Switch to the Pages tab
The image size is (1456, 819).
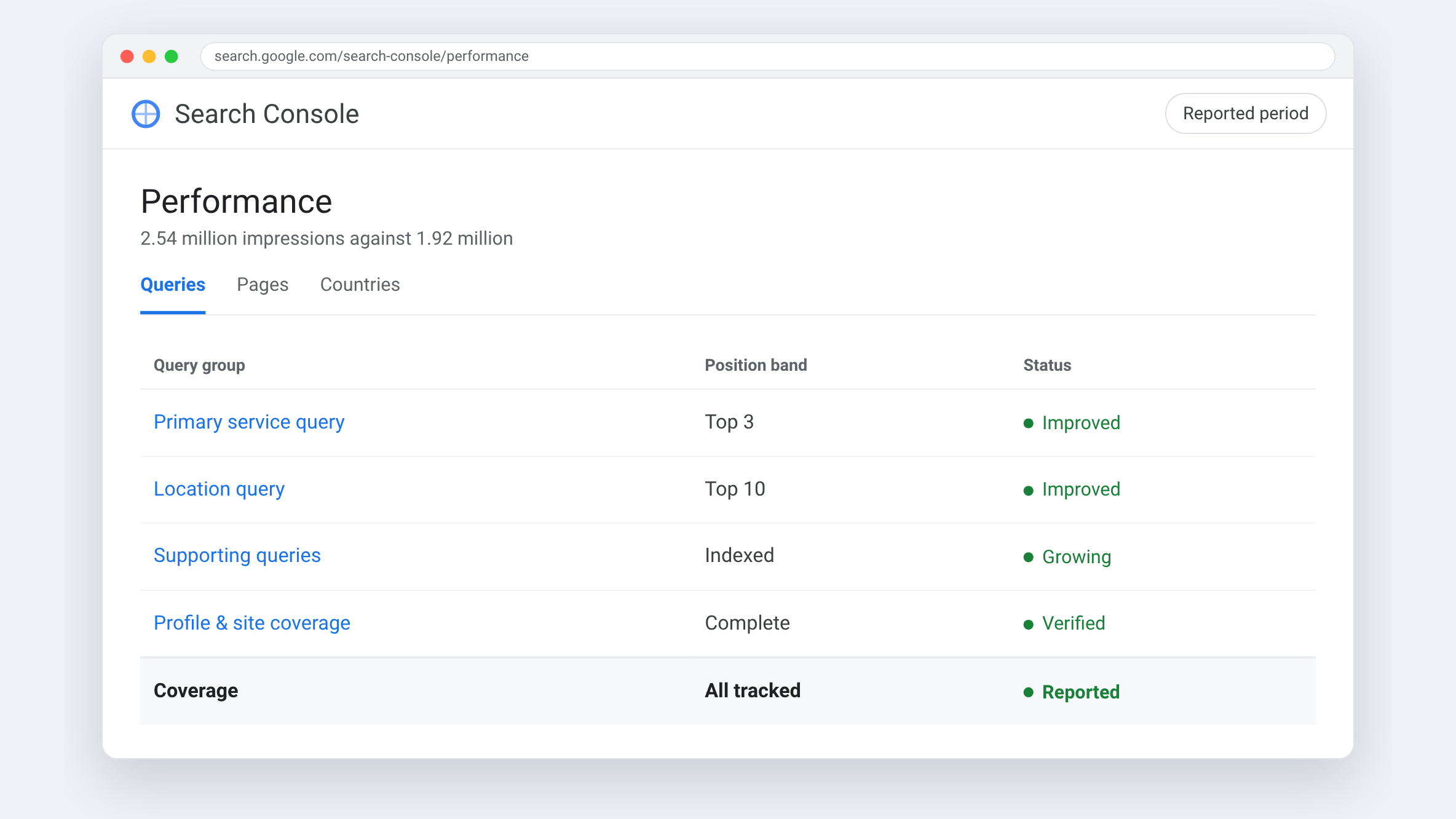click(x=263, y=285)
